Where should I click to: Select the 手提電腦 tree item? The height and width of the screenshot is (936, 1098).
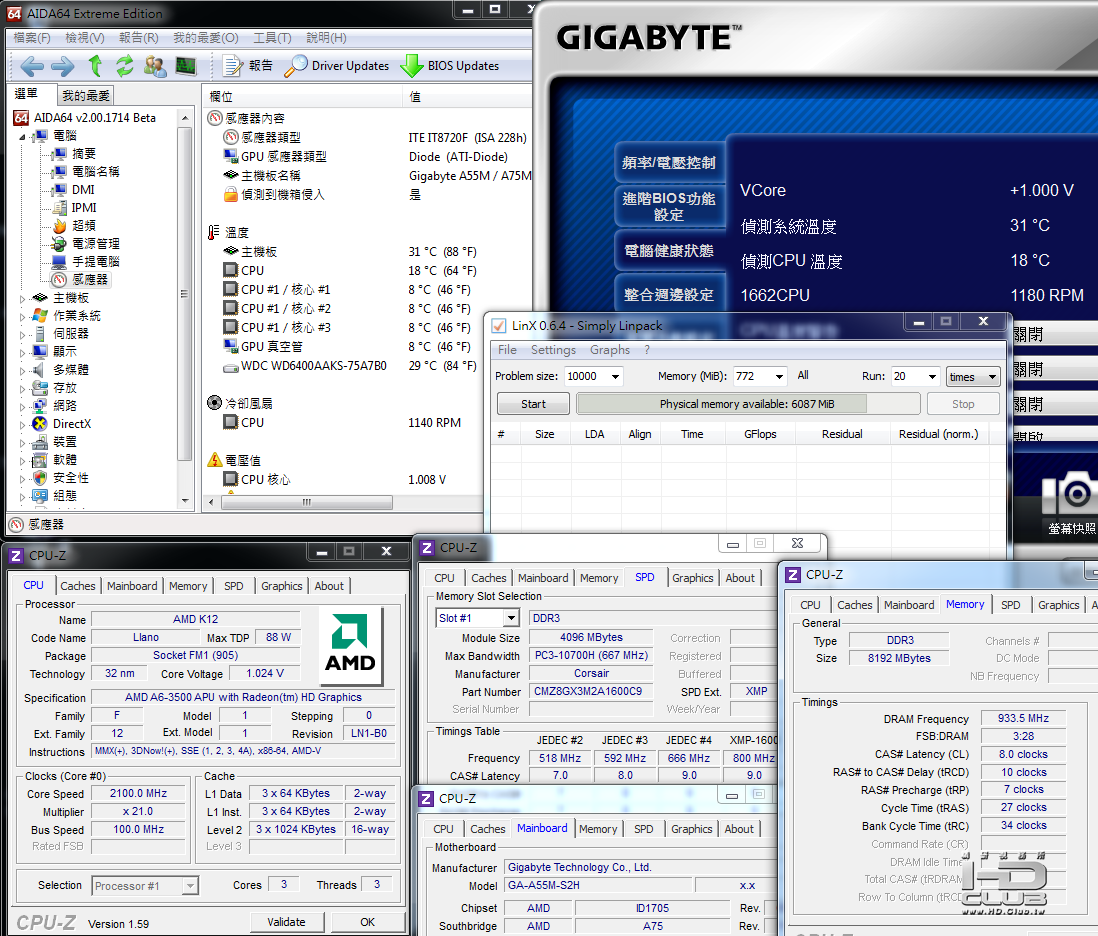coord(95,262)
